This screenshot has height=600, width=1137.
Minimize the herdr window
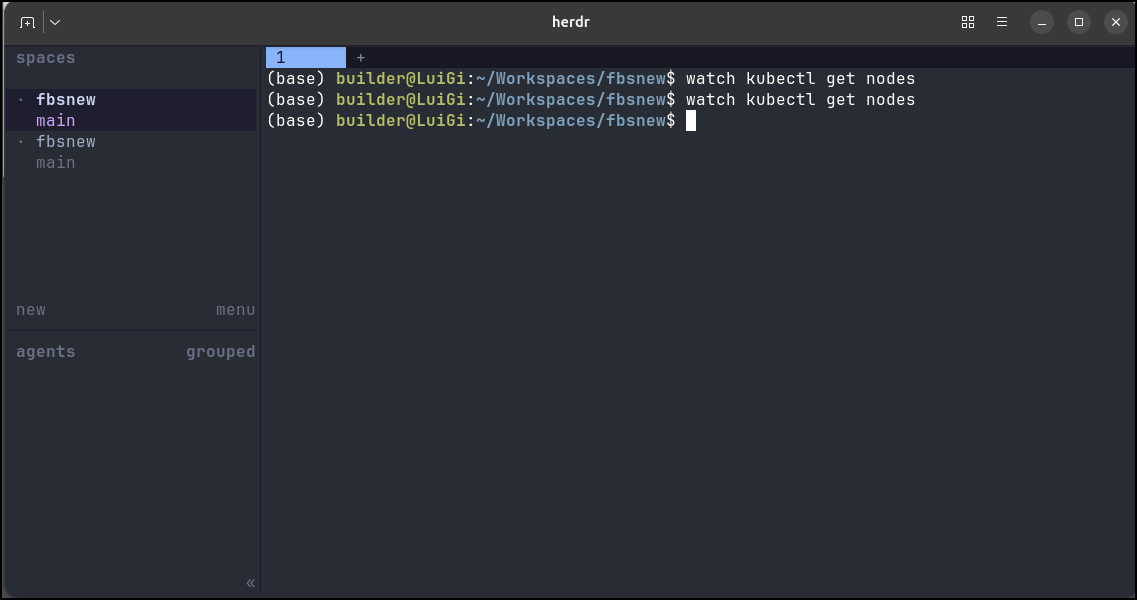tap(1041, 22)
